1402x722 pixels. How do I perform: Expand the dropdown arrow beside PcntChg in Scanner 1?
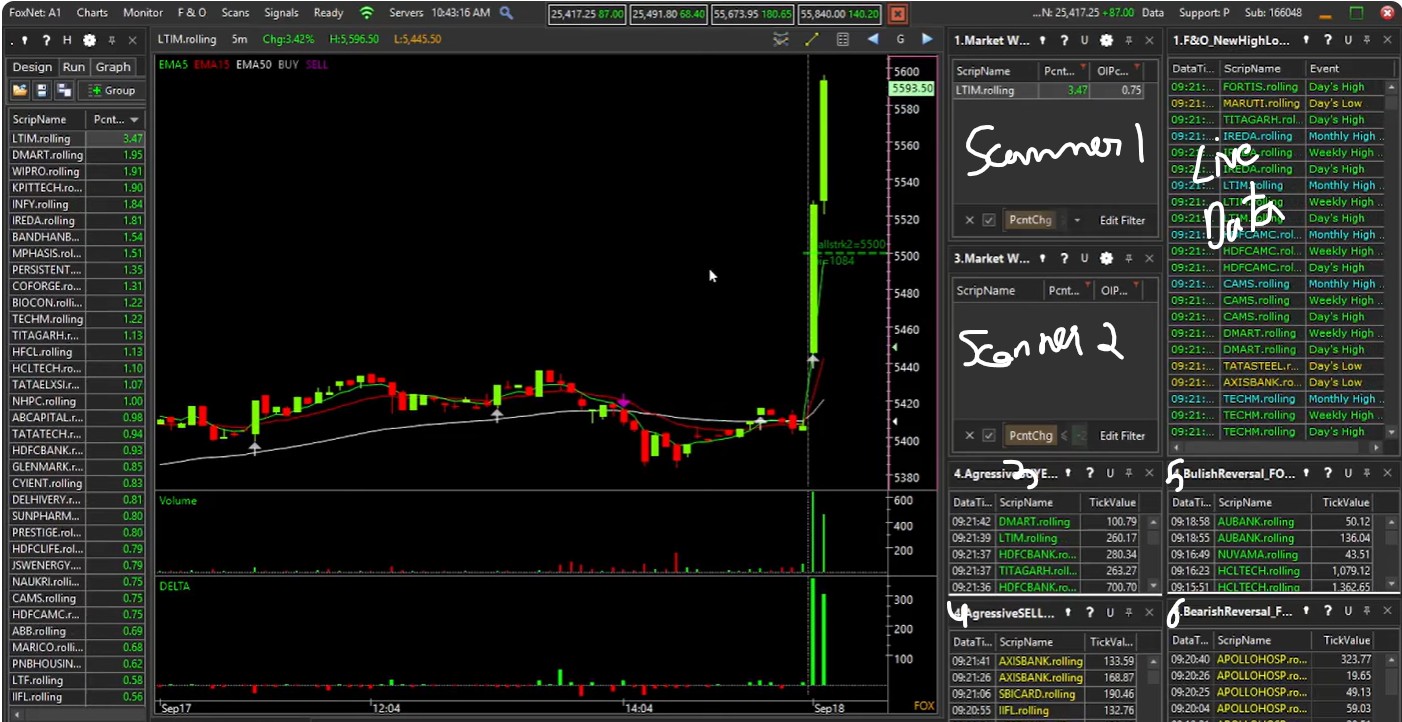tap(1077, 220)
